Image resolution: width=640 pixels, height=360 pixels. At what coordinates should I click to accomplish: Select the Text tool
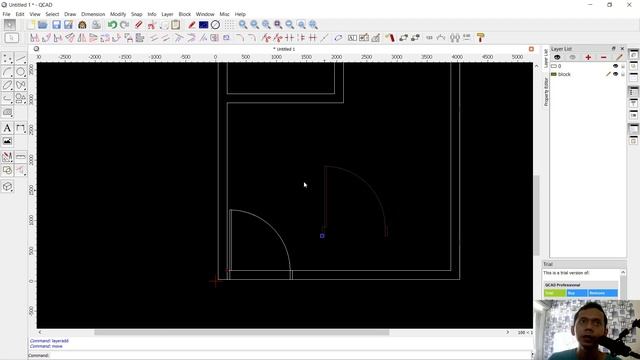[x=7, y=128]
